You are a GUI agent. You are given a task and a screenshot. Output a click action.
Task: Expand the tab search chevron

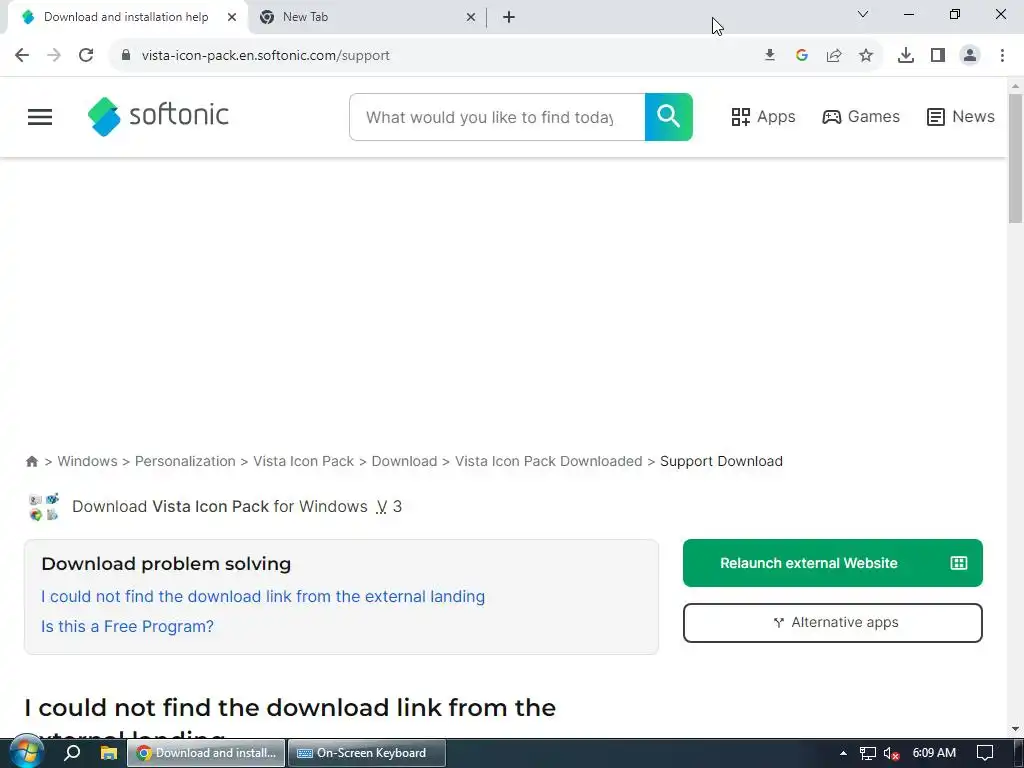pos(863,14)
